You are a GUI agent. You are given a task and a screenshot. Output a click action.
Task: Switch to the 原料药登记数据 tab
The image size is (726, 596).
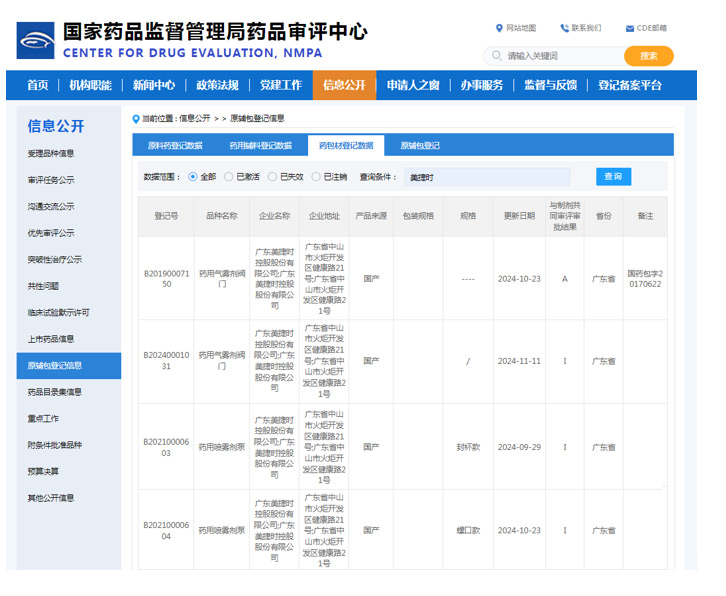(x=175, y=146)
